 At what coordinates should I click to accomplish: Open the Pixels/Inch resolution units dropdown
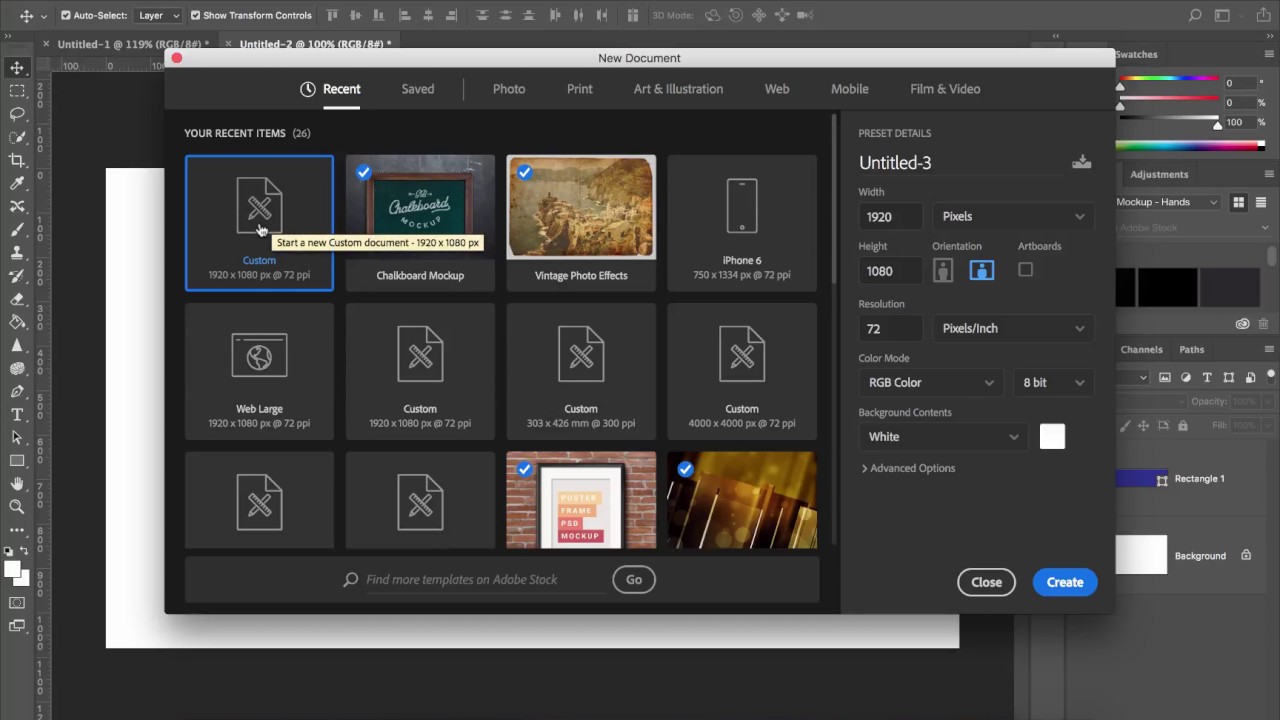pos(1013,328)
